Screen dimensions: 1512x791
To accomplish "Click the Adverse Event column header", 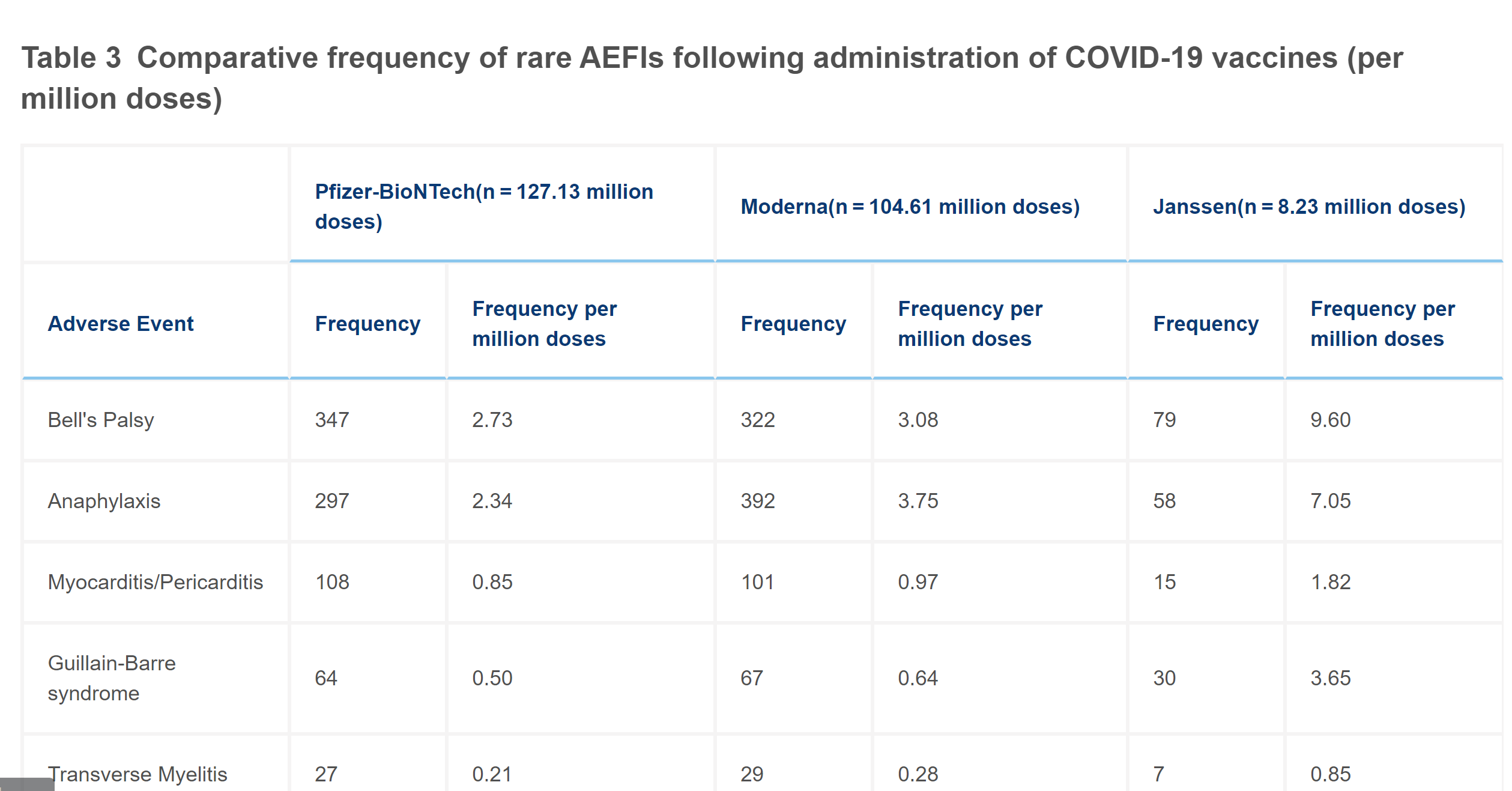I will pos(121,324).
